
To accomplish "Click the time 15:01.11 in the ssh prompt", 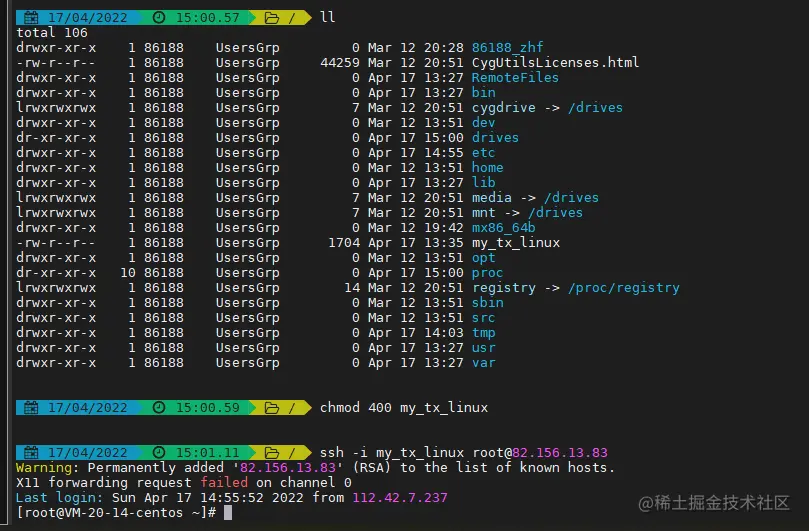I will click(207, 453).
